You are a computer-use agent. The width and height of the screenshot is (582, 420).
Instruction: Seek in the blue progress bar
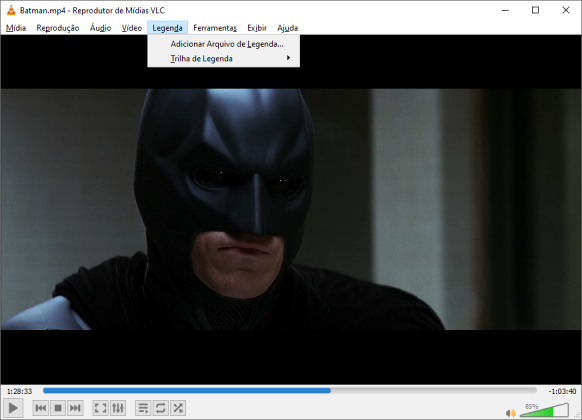coord(290,390)
